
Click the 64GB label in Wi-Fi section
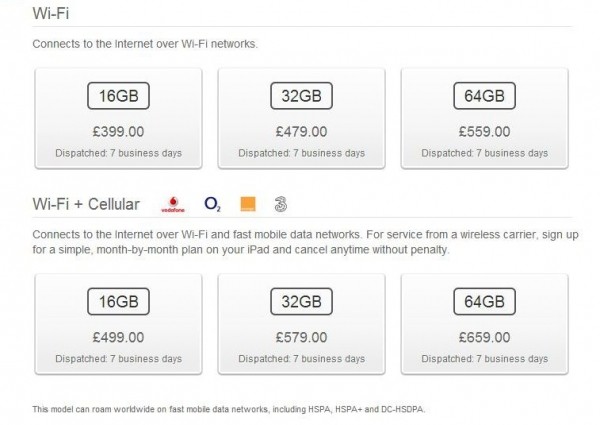click(x=484, y=96)
